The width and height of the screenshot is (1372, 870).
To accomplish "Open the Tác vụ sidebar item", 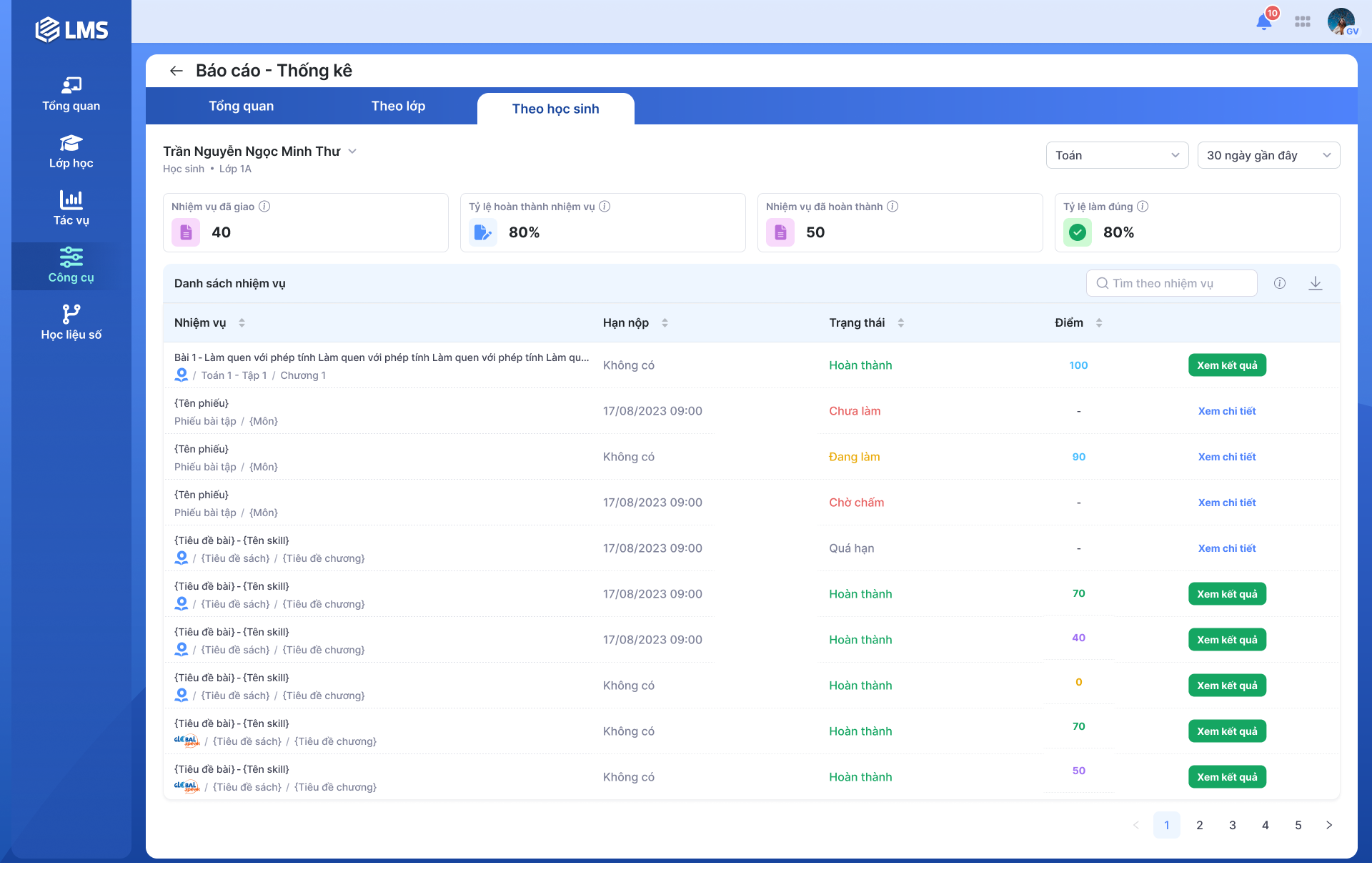I will click(x=71, y=209).
